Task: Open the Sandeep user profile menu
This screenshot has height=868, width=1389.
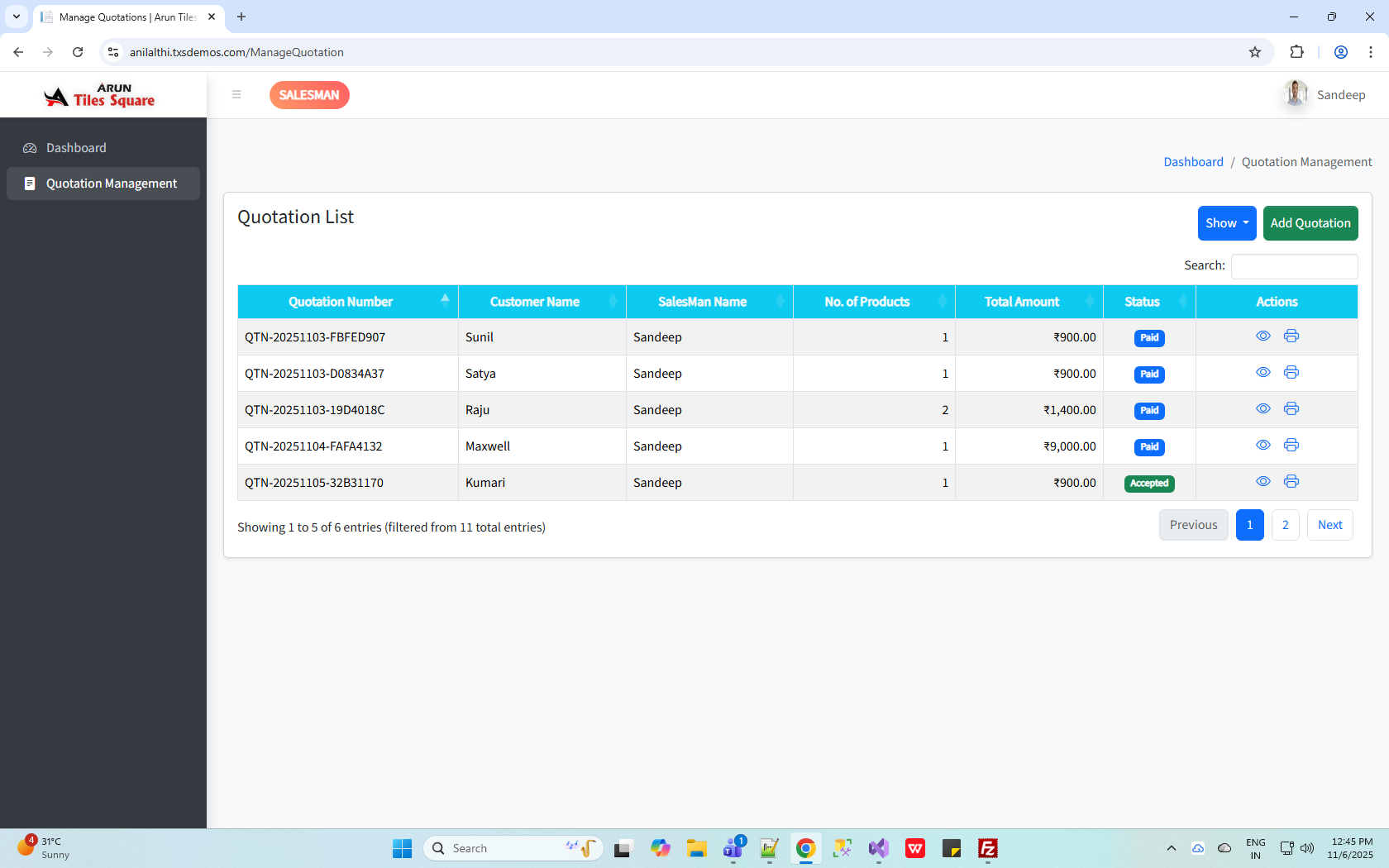Action: (1325, 95)
